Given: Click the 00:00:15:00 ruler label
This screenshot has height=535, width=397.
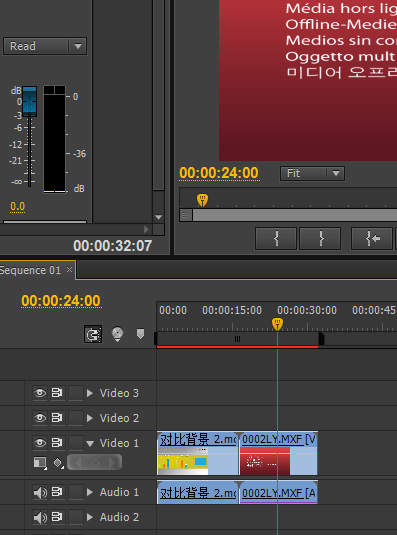Looking at the screenshot, I should pyautogui.click(x=232, y=310).
